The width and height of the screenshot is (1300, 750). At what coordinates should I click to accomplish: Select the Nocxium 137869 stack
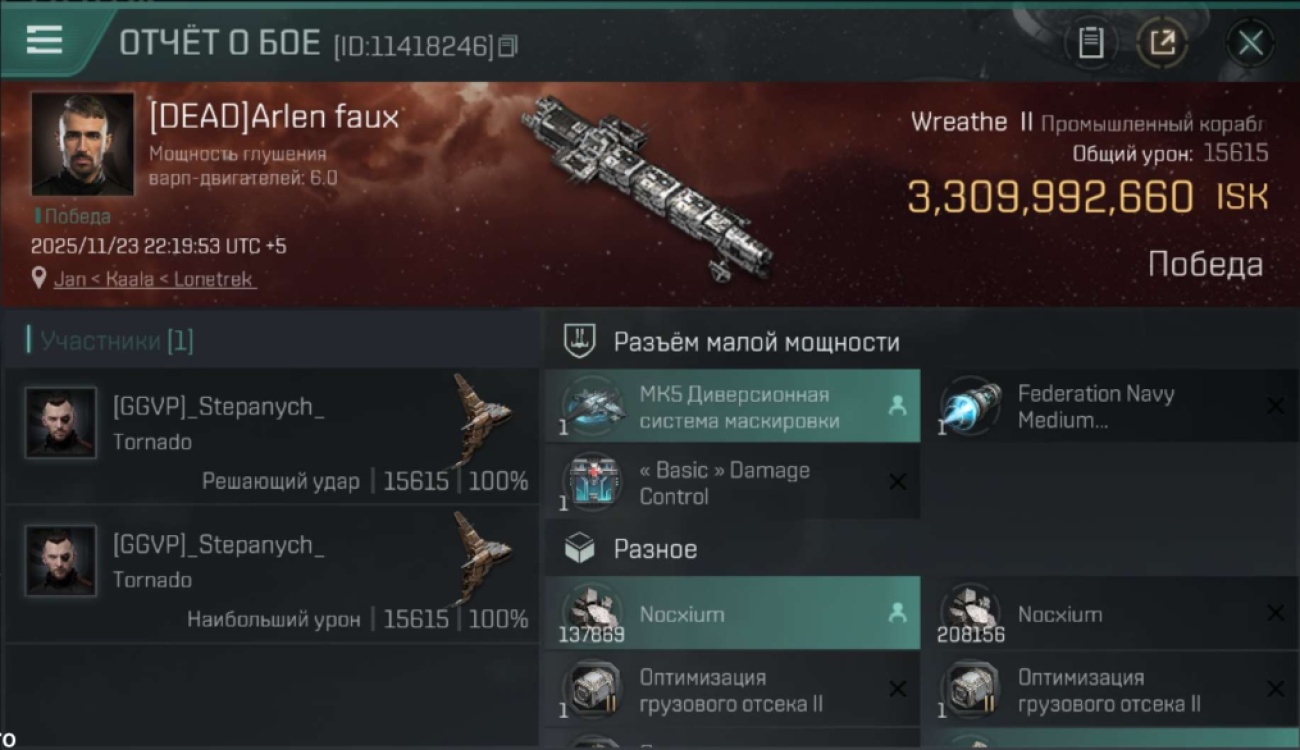(x=732, y=613)
